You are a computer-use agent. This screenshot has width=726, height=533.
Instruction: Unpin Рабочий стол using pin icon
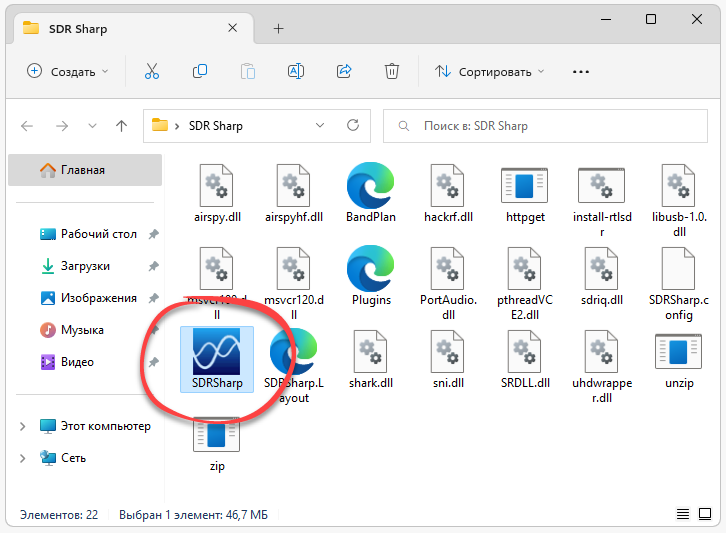[154, 234]
